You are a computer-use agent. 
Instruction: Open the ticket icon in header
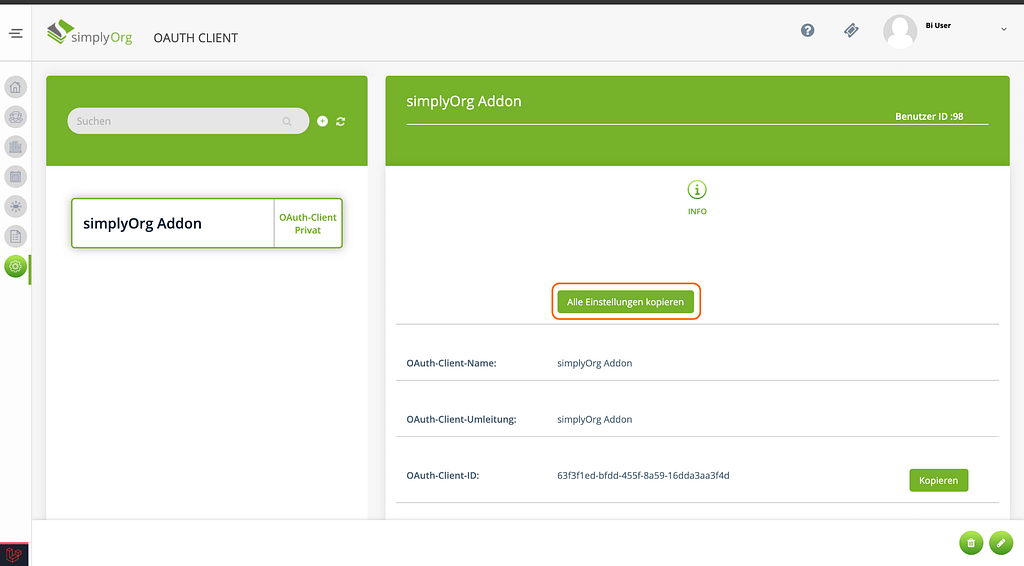[851, 30]
